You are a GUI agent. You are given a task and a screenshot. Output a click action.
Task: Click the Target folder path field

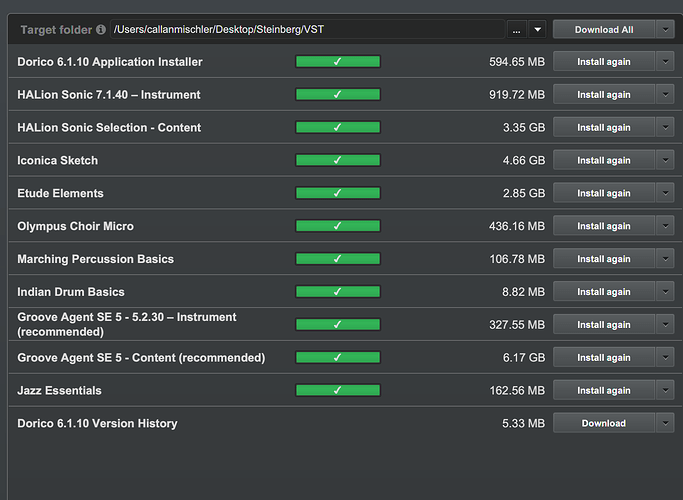(x=307, y=30)
